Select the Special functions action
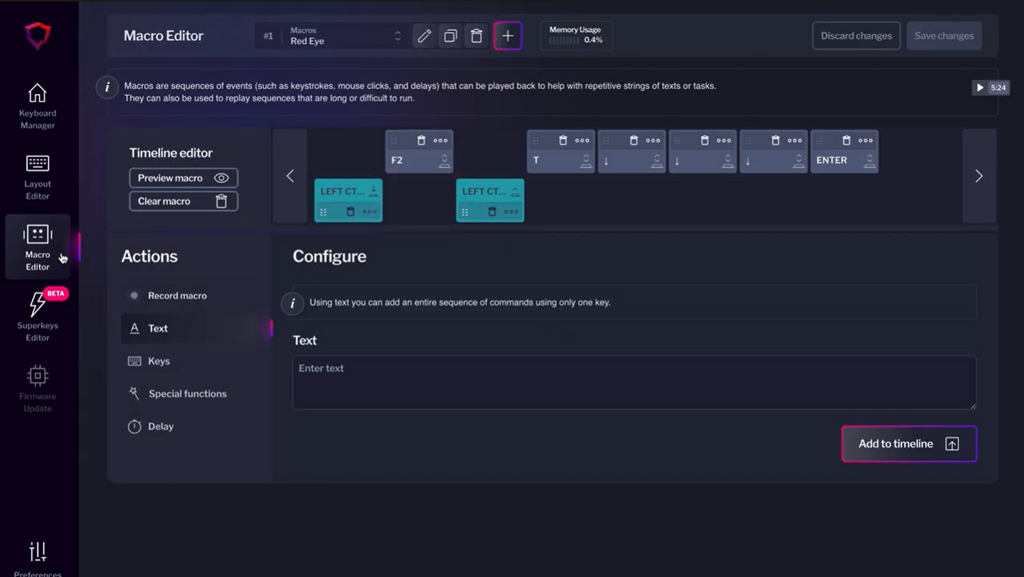 click(187, 394)
